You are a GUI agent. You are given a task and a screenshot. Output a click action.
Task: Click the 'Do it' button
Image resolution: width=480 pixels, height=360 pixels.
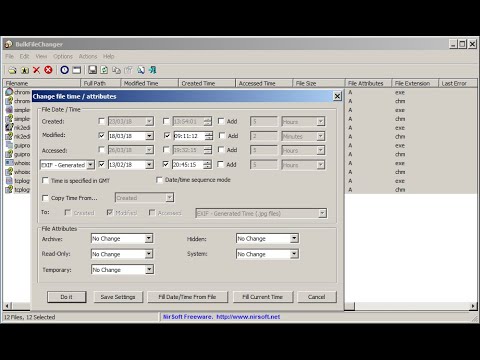[x=67, y=297]
